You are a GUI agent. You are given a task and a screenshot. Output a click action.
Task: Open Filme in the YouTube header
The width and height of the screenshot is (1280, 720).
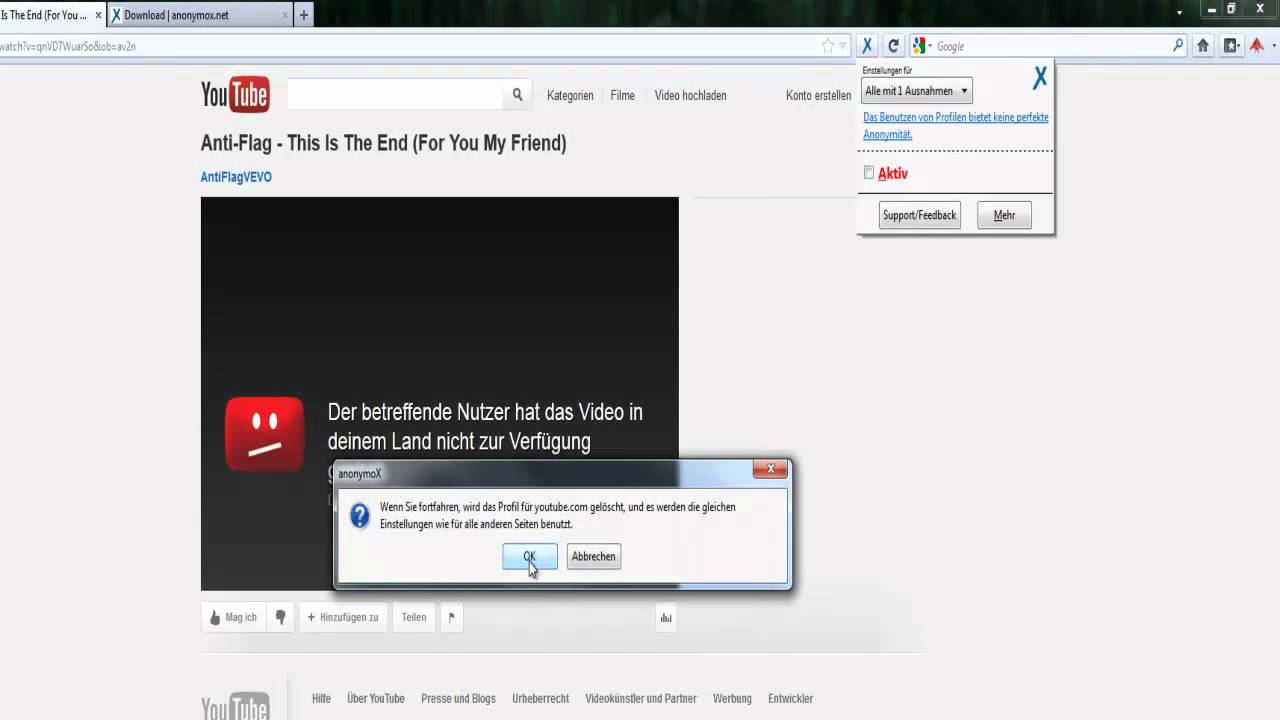622,96
